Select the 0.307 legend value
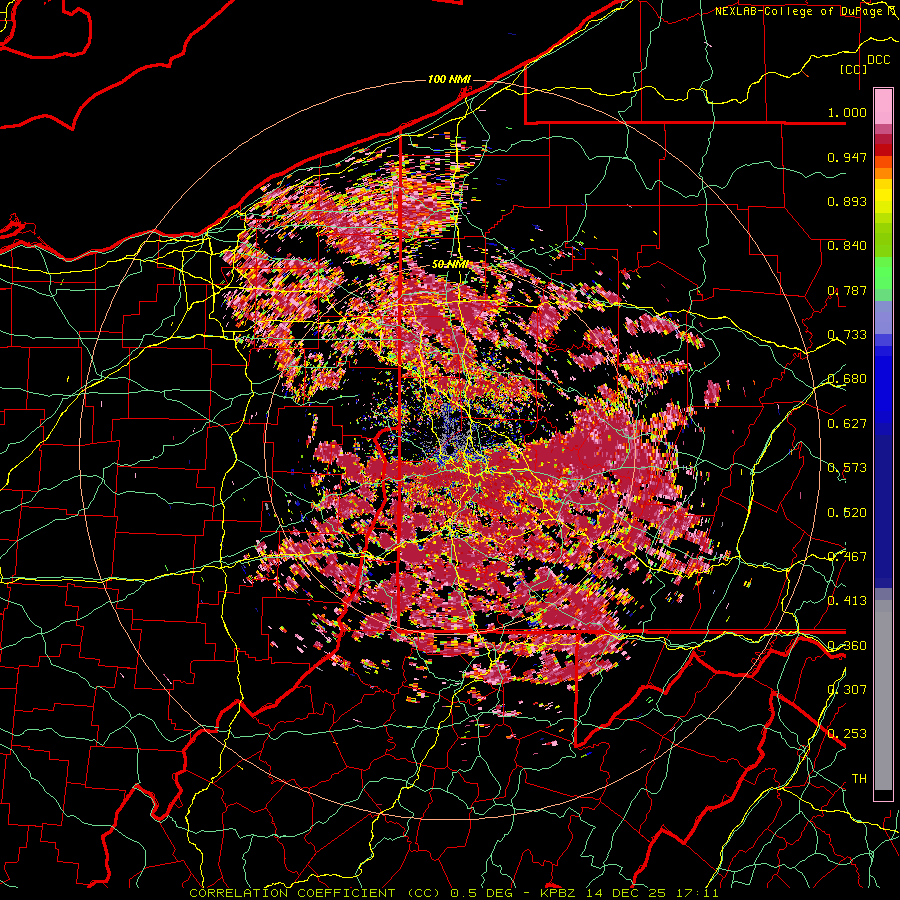Viewport: 900px width, 900px height. pos(847,690)
